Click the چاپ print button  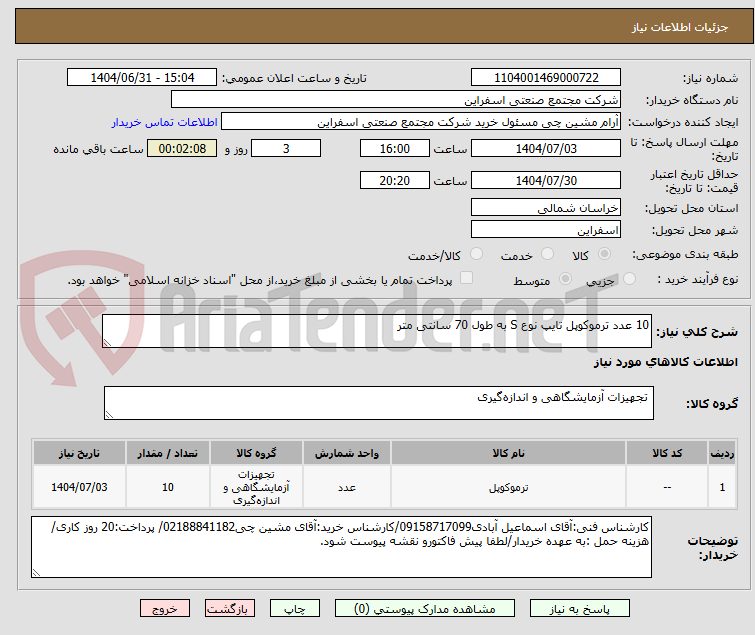click(x=294, y=609)
